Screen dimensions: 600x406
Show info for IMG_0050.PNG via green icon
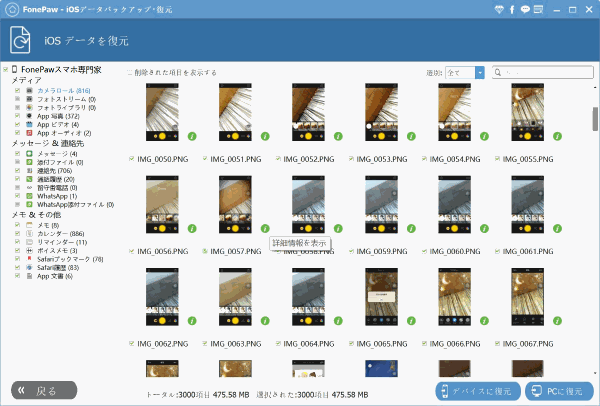coord(192,136)
